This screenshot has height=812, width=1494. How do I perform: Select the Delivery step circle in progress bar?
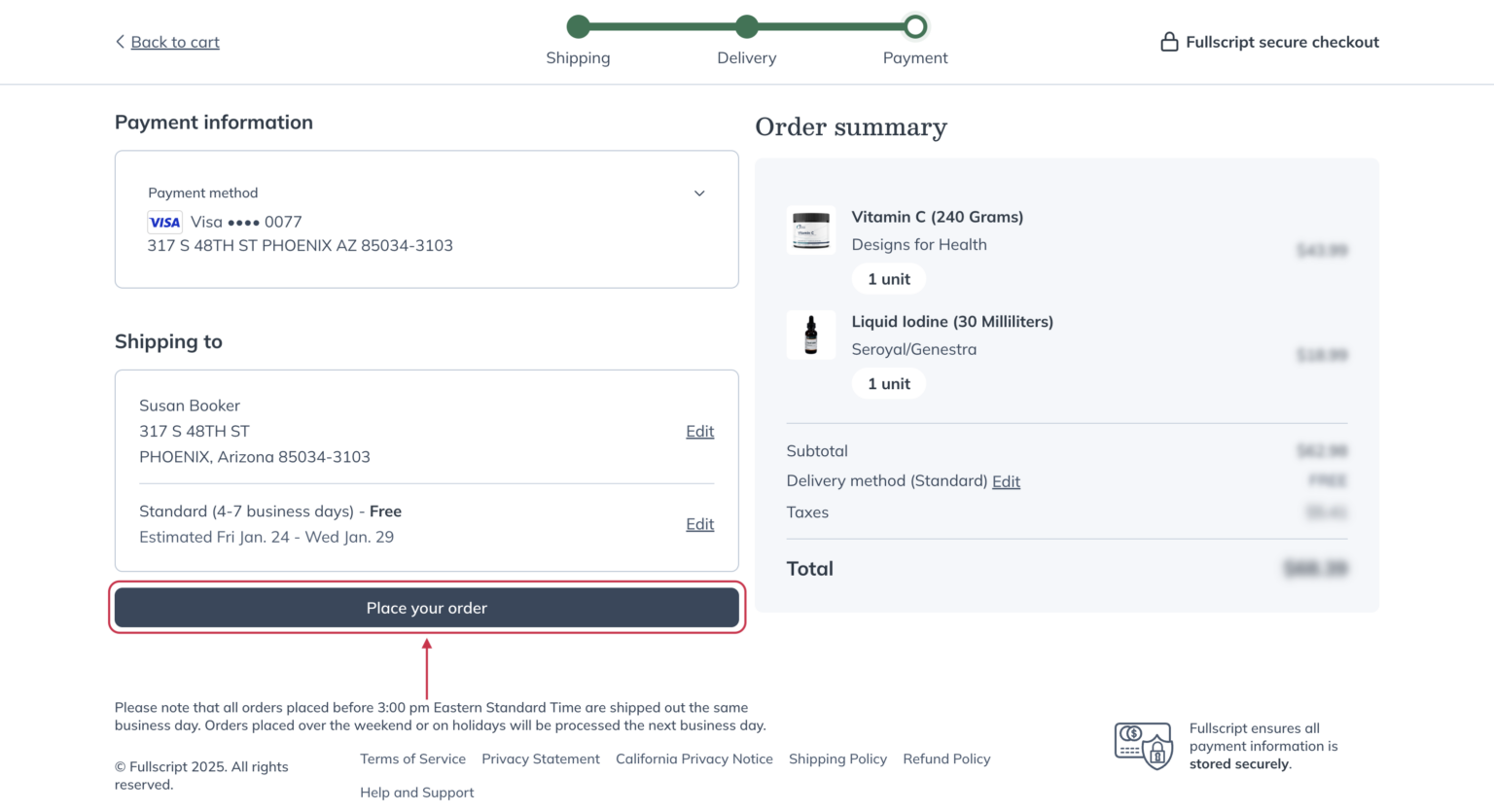746,26
